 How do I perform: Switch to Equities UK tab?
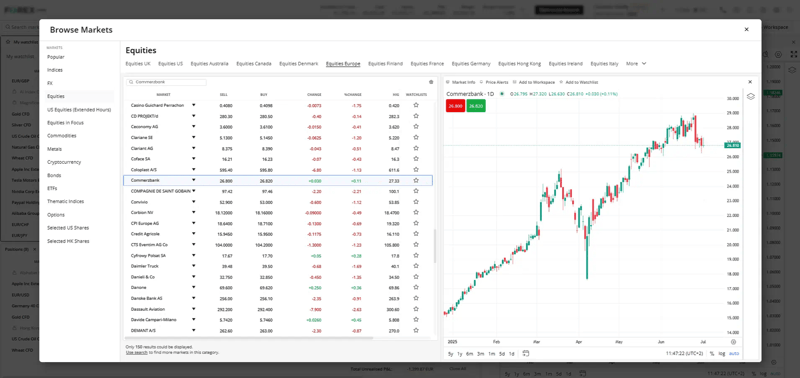[138, 64]
